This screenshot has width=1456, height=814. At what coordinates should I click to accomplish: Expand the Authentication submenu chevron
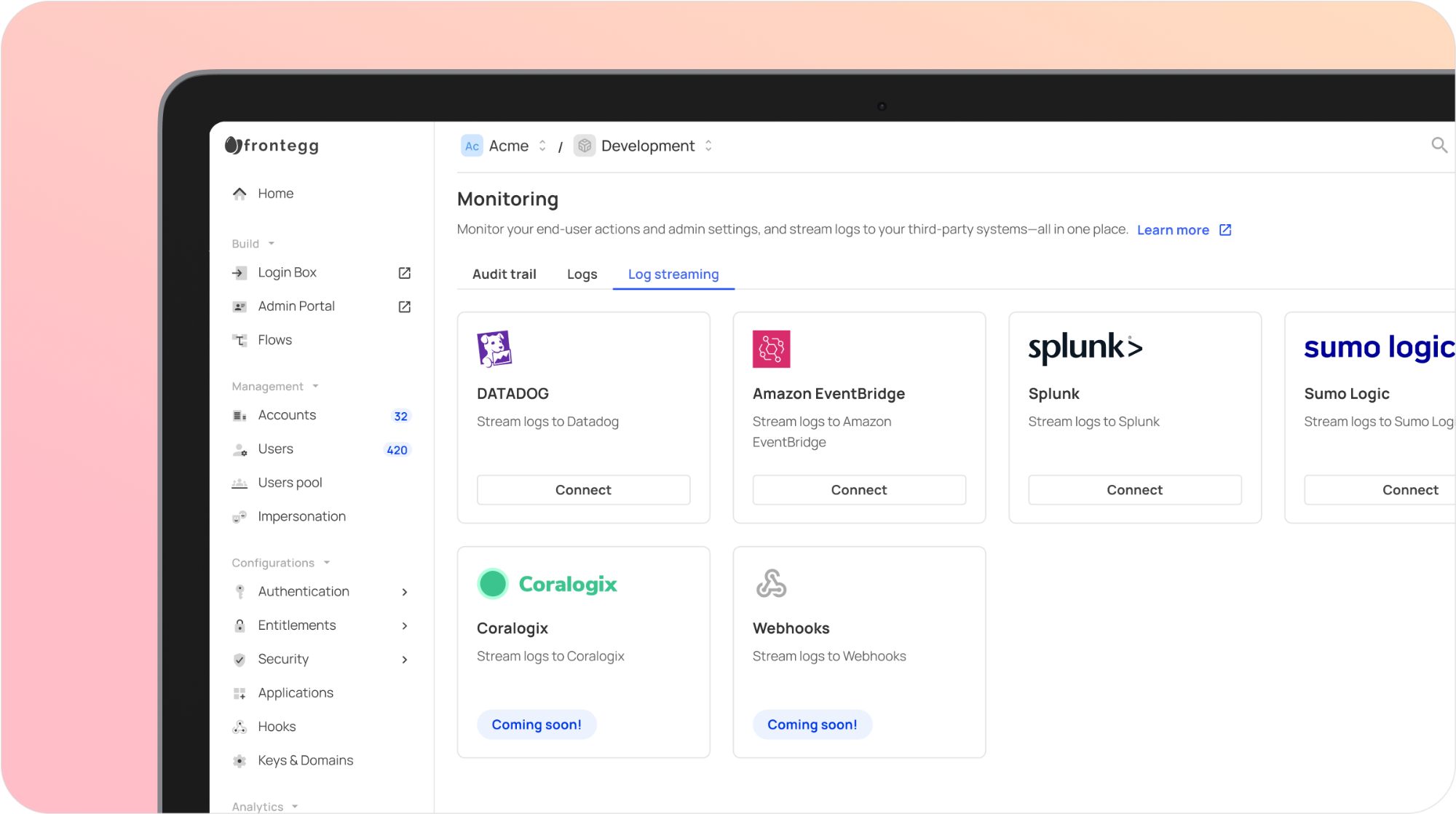pos(405,592)
